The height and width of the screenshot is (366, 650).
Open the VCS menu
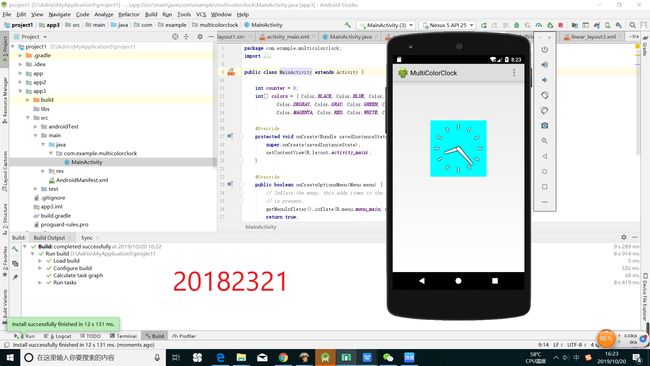[201, 14]
